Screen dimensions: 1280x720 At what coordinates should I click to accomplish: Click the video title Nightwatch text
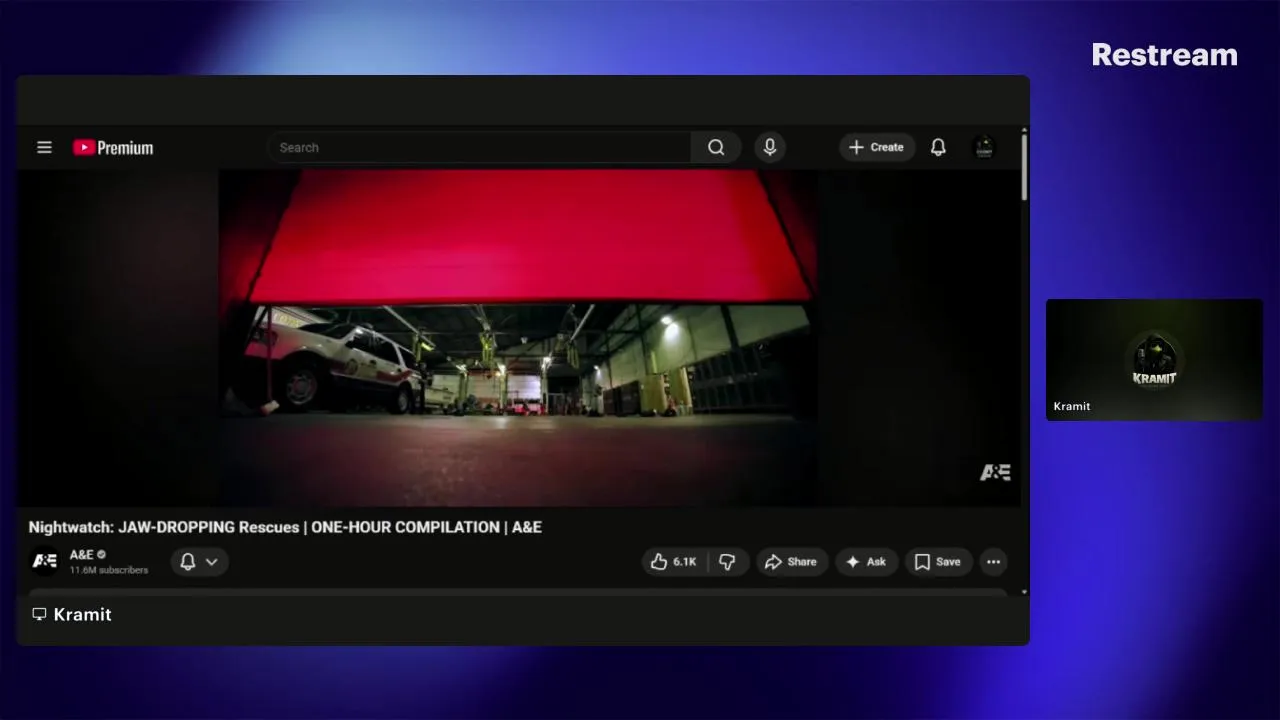(x=285, y=527)
